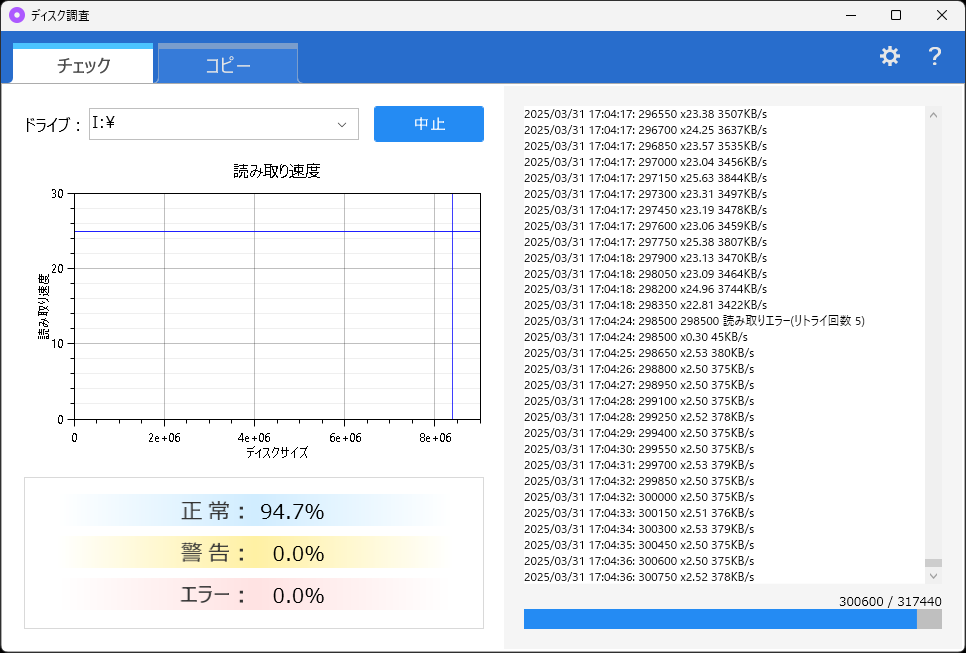This screenshot has height=653, width=966.
Task: Click the last log line ending 378KB/s
Action: click(x=640, y=577)
